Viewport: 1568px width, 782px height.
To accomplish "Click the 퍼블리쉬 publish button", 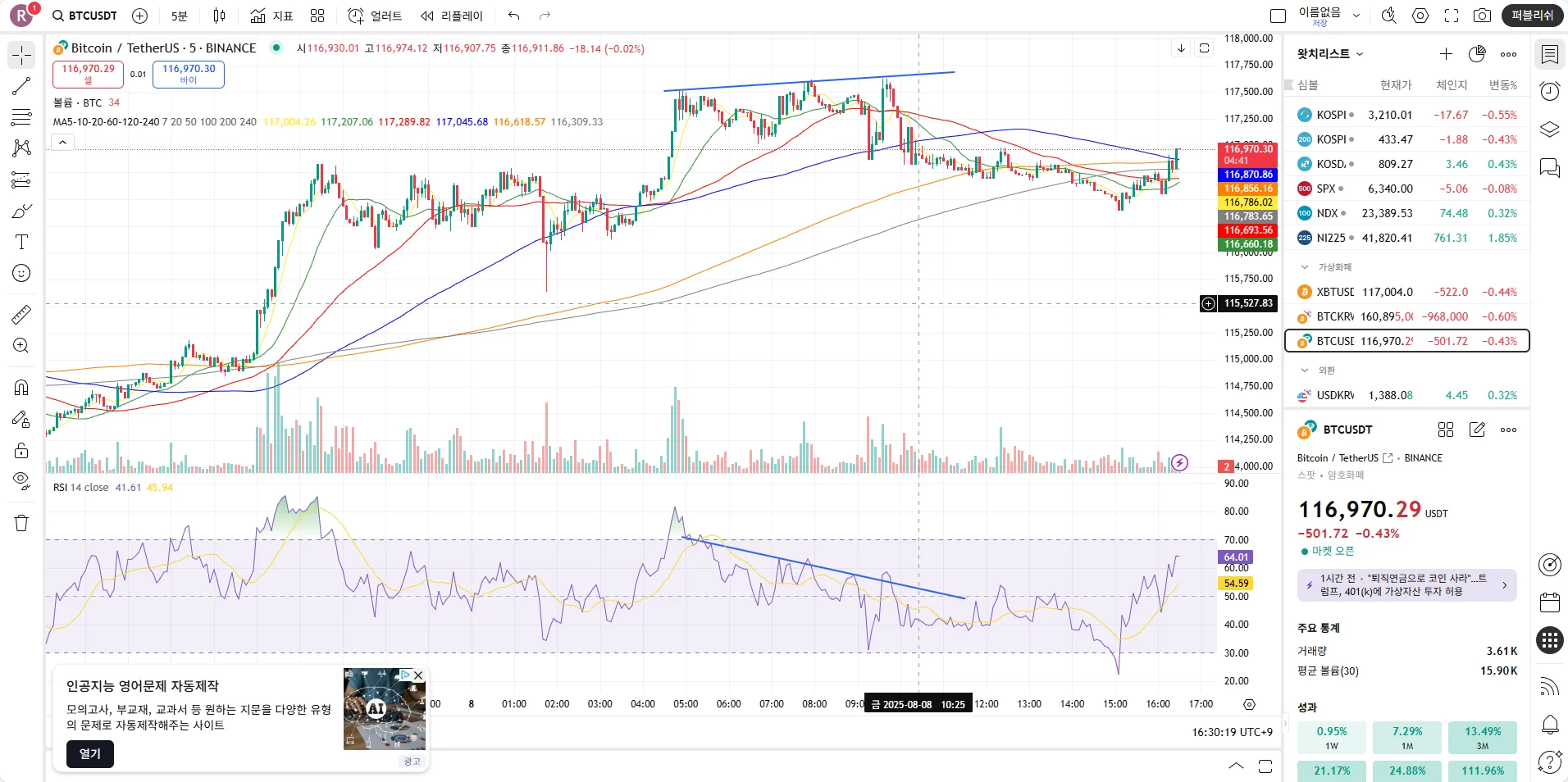I will pyautogui.click(x=1532, y=16).
